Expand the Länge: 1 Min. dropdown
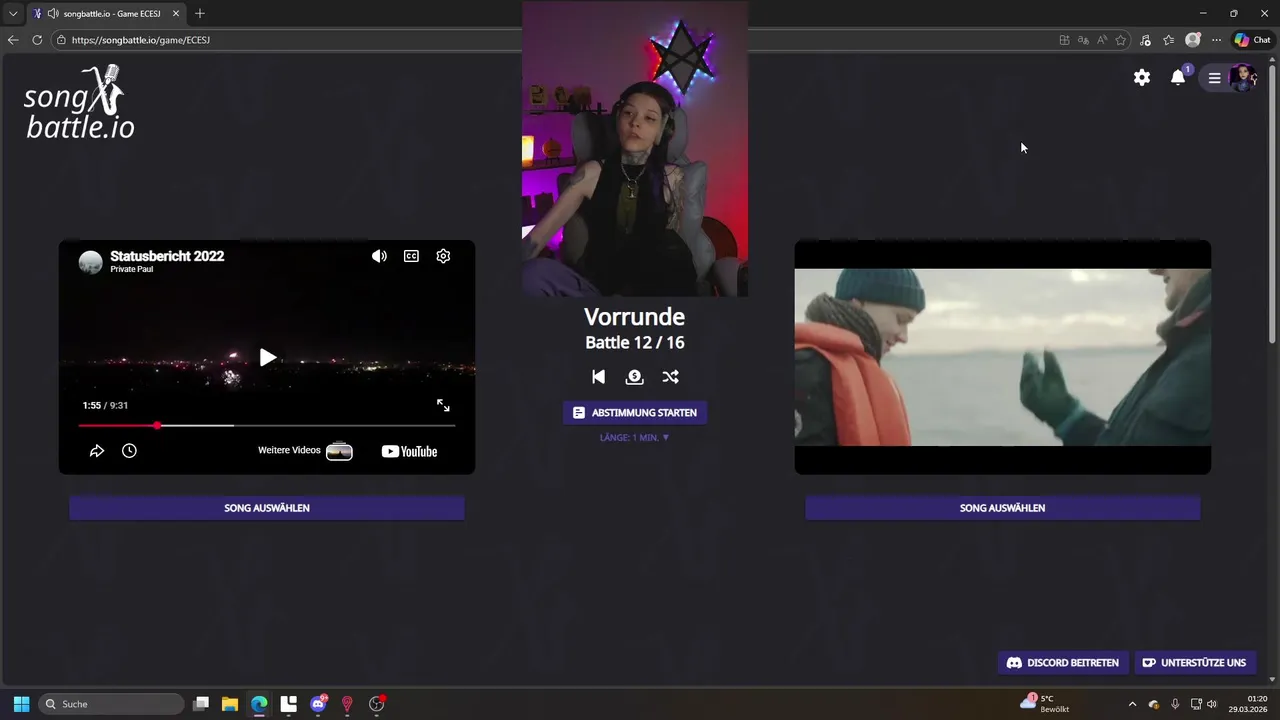The image size is (1280, 720). coord(635,438)
